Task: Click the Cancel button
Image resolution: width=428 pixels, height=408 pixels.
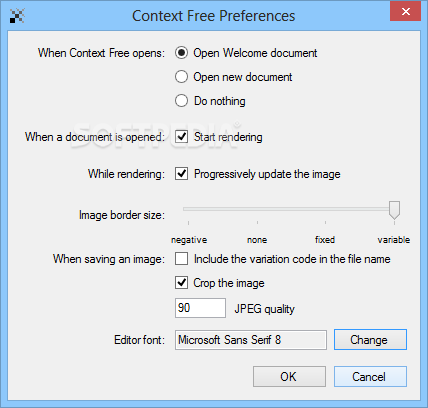Action: click(x=370, y=377)
